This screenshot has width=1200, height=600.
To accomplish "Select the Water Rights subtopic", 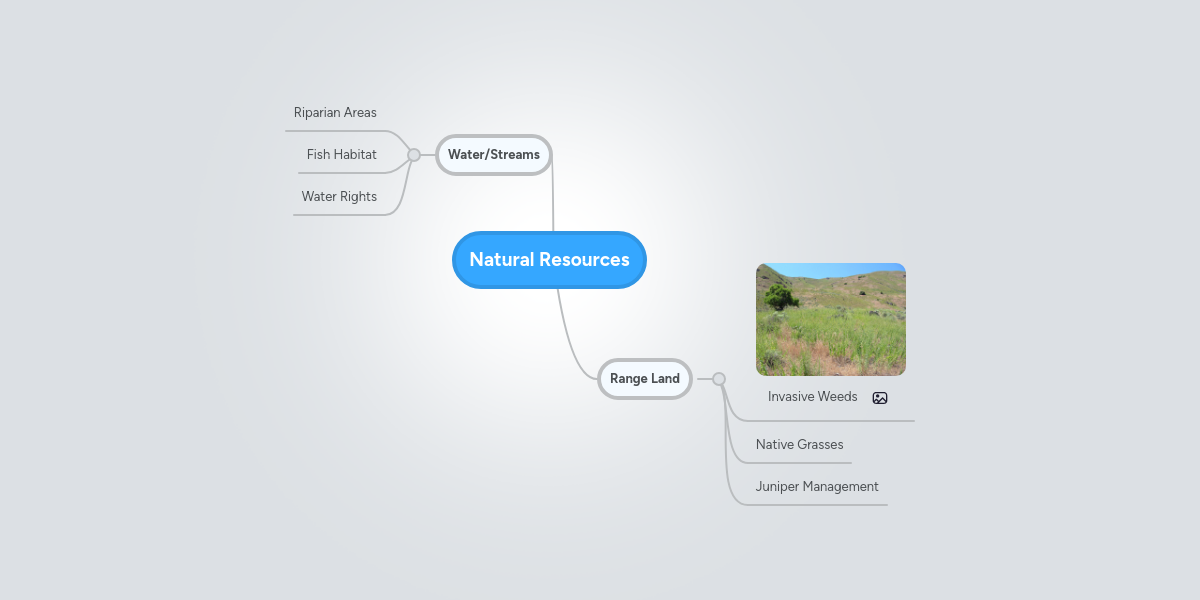I will tap(339, 196).
